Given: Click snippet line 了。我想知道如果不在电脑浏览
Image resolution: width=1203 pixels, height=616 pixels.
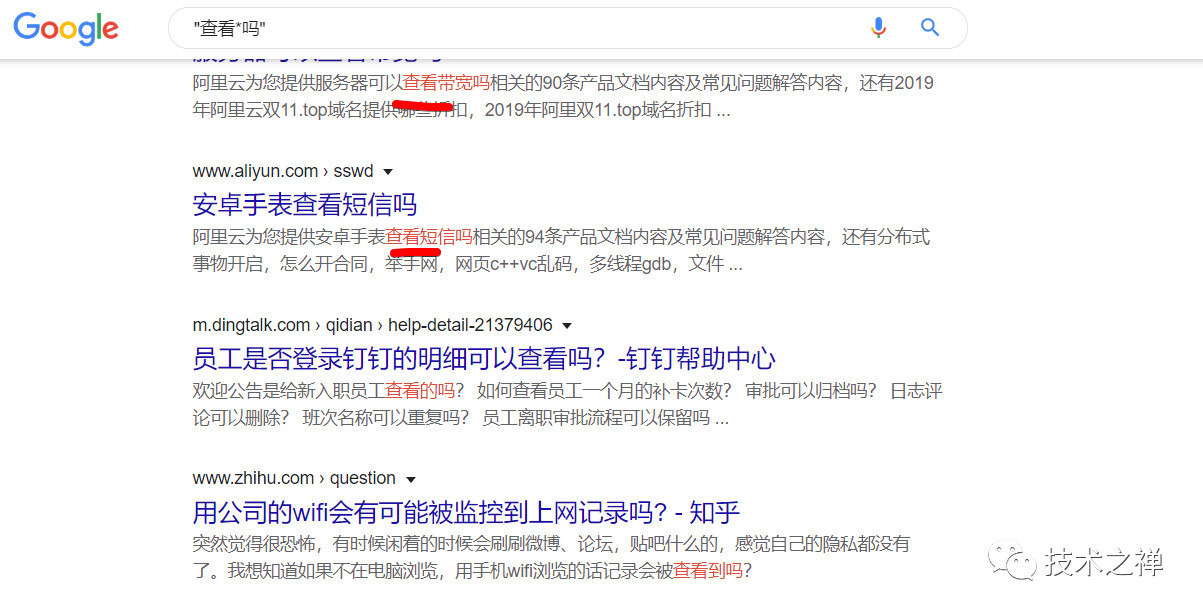Looking at the screenshot, I should 471,572.
